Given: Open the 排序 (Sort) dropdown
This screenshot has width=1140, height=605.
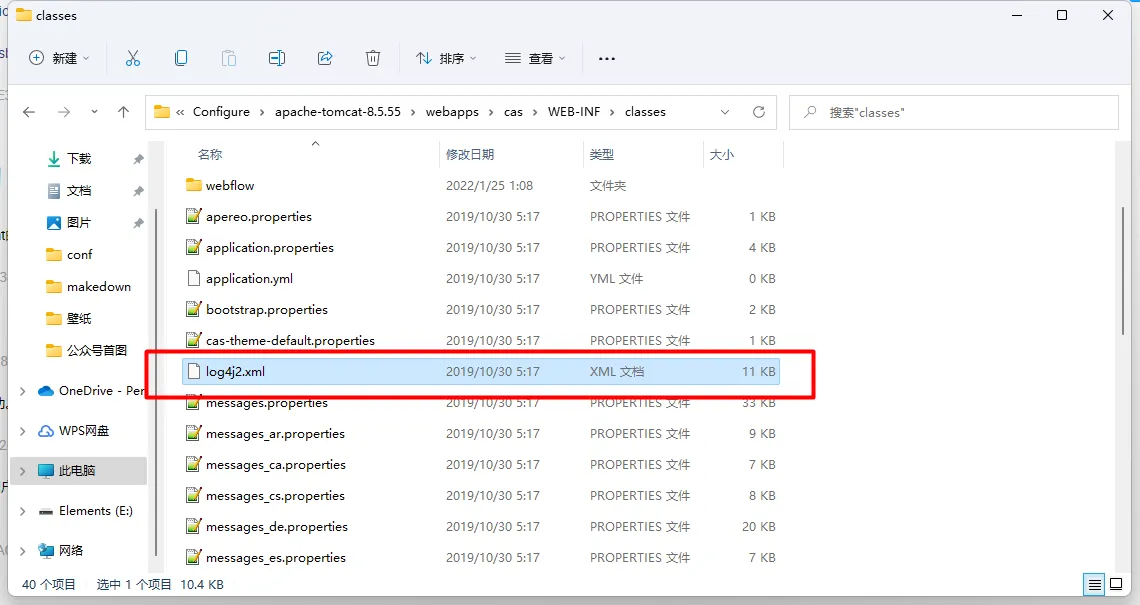Looking at the screenshot, I should click(446, 58).
